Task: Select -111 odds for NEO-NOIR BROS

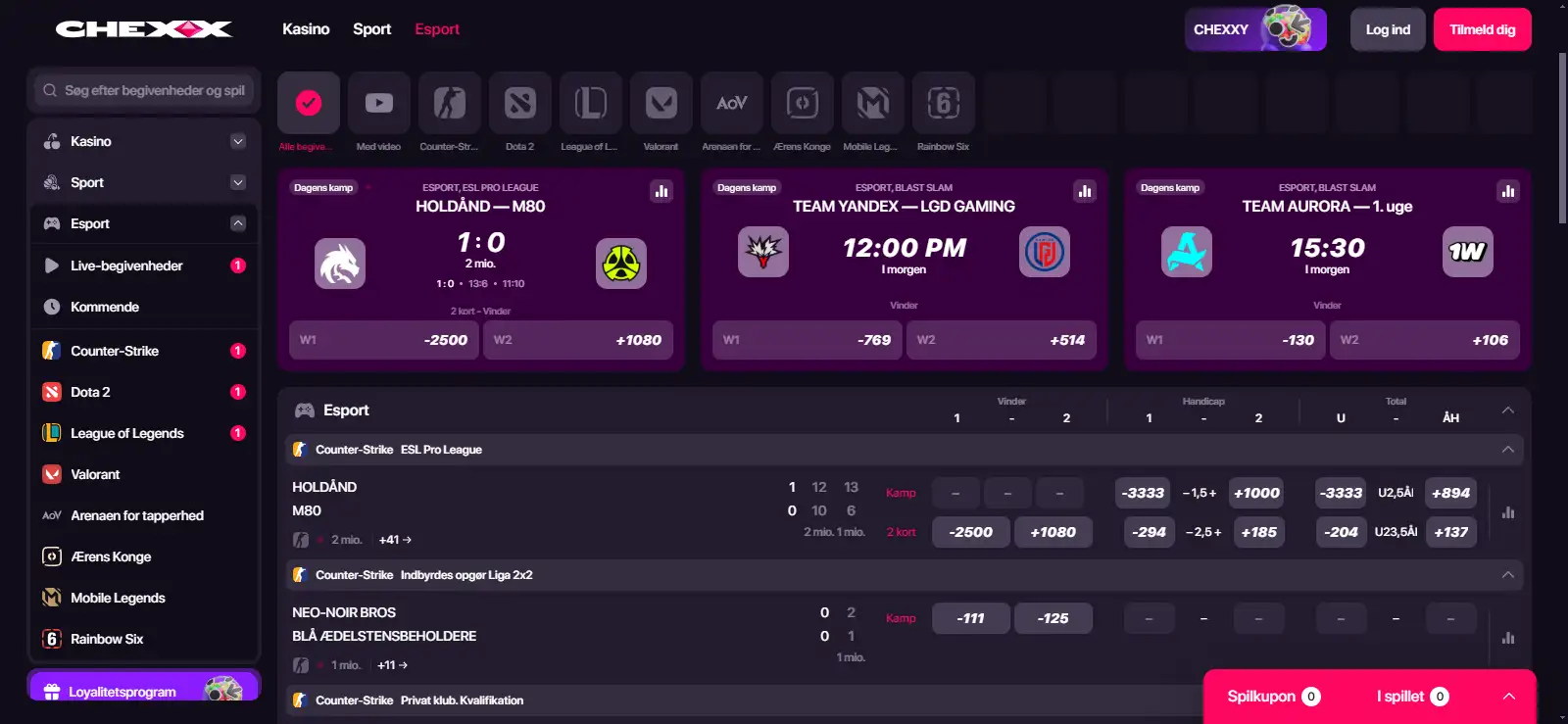Action: click(971, 618)
